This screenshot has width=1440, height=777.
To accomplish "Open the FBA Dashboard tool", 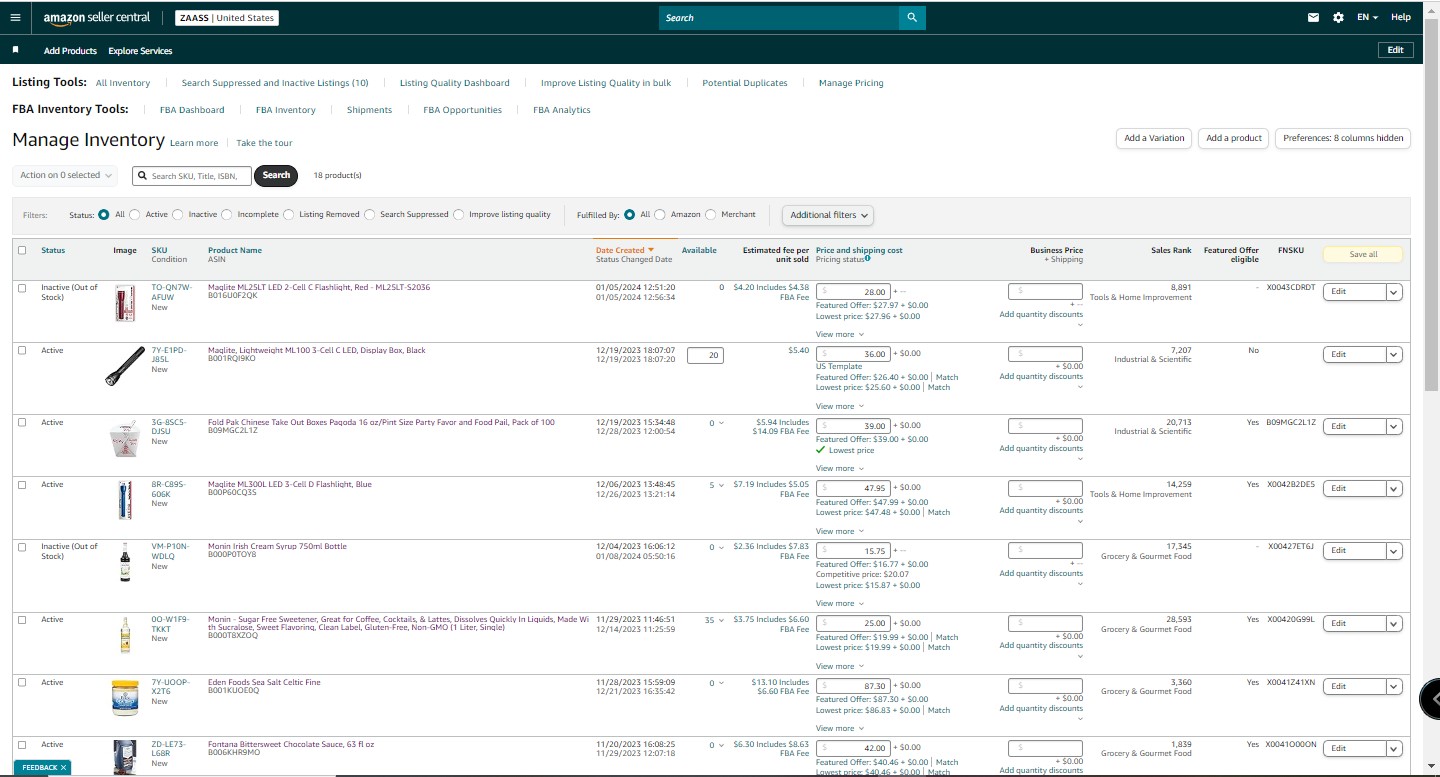I will (x=192, y=110).
